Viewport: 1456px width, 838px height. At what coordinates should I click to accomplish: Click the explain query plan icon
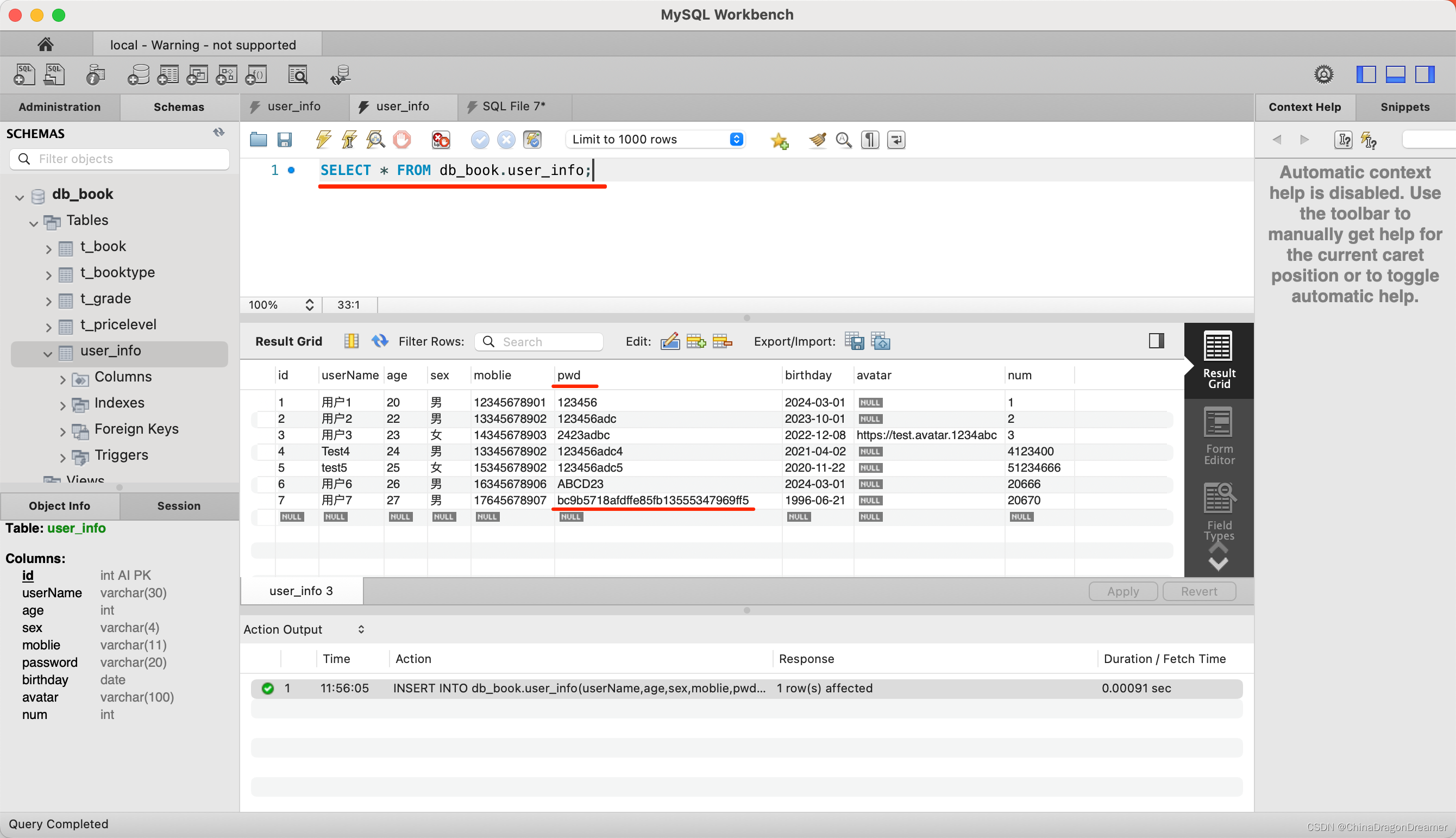375,140
